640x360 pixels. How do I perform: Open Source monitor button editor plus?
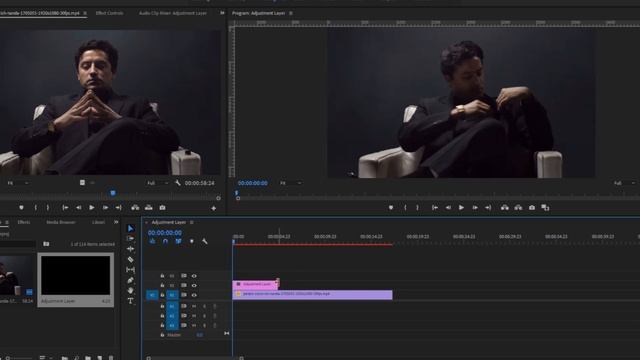pyautogui.click(x=213, y=208)
